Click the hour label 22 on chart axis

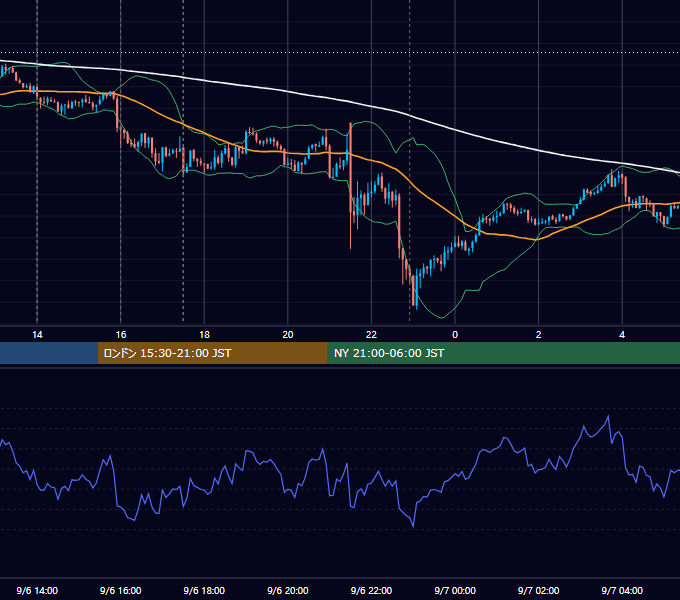pyautogui.click(x=371, y=335)
